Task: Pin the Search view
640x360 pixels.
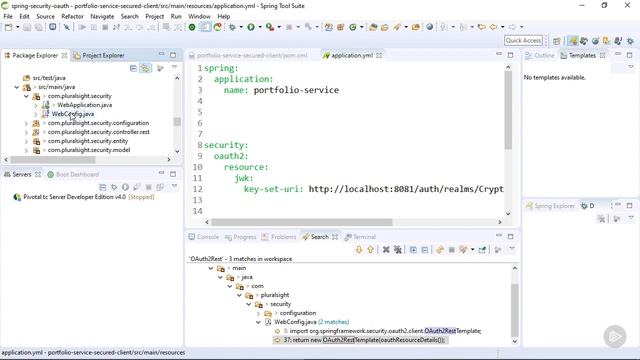Action: (x=482, y=249)
